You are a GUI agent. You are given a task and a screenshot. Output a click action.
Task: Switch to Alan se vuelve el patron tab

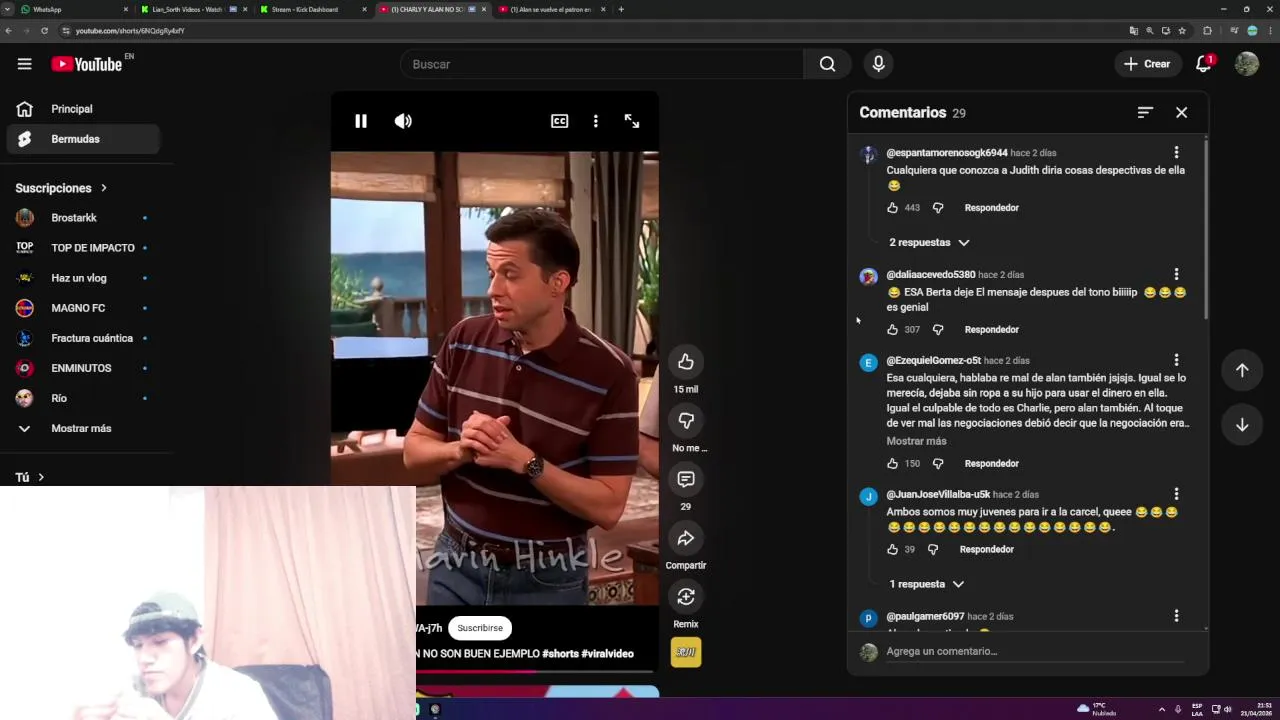pos(551,9)
